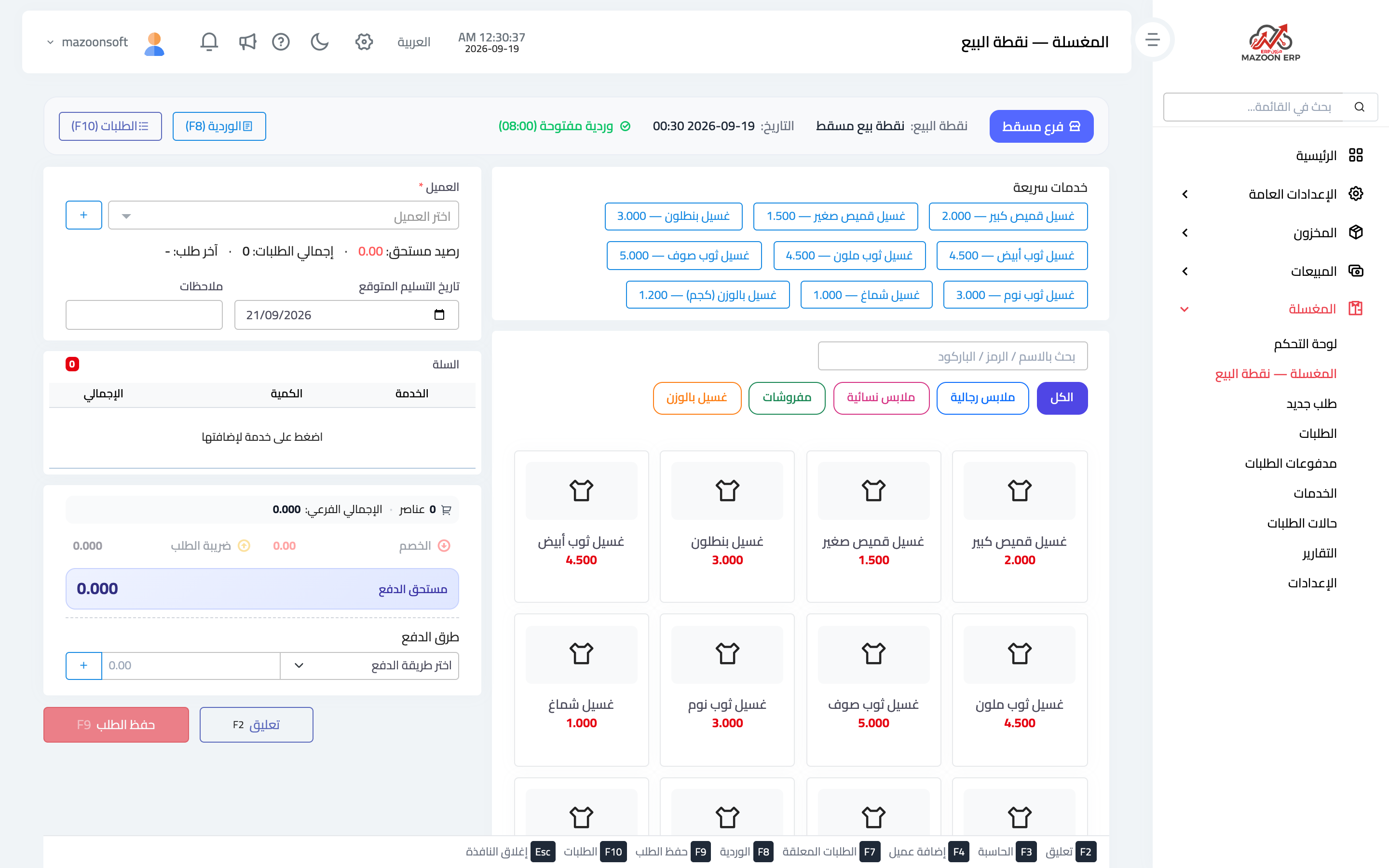1389x868 pixels.
Task: Select the الكل category tab
Action: point(1062,398)
